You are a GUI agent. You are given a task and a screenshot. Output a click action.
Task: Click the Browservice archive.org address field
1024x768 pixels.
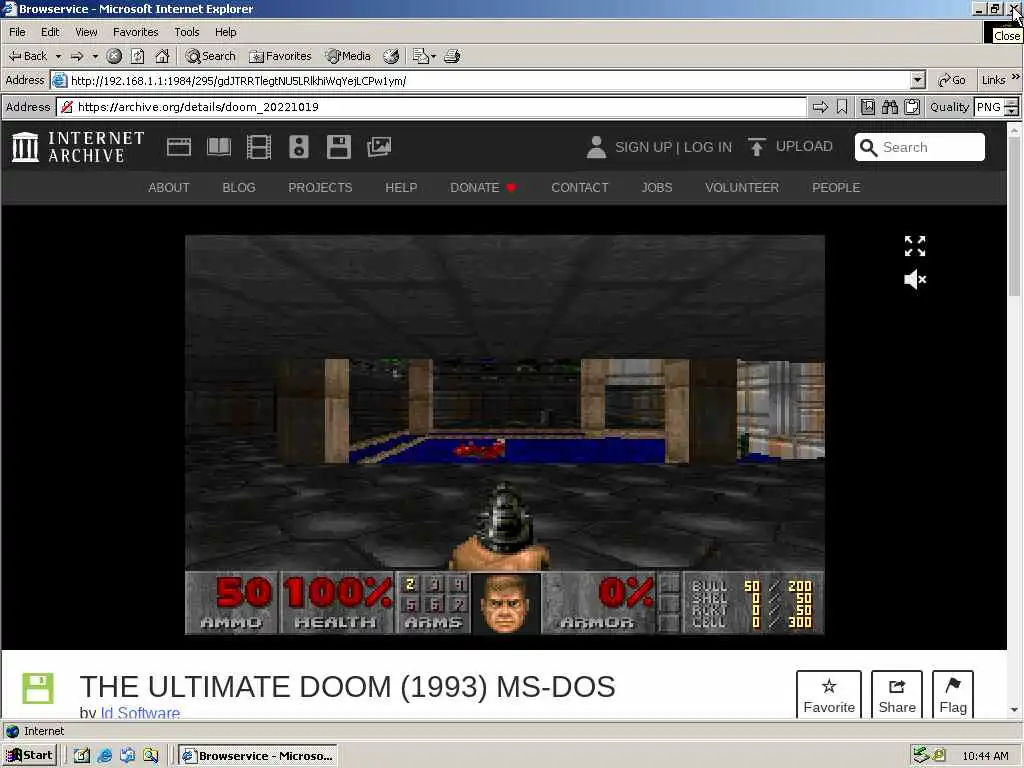click(431, 107)
